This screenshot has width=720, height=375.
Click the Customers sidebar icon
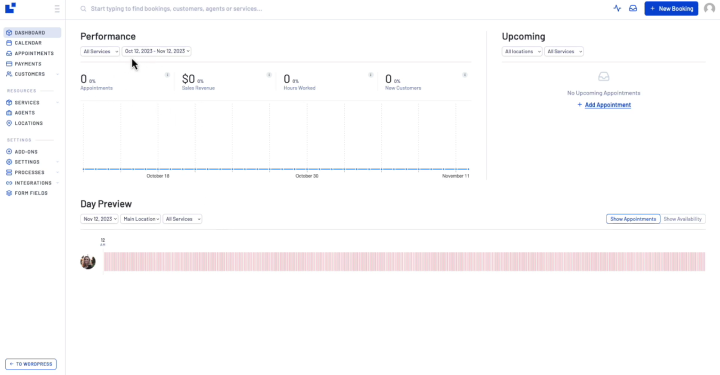tap(9, 74)
